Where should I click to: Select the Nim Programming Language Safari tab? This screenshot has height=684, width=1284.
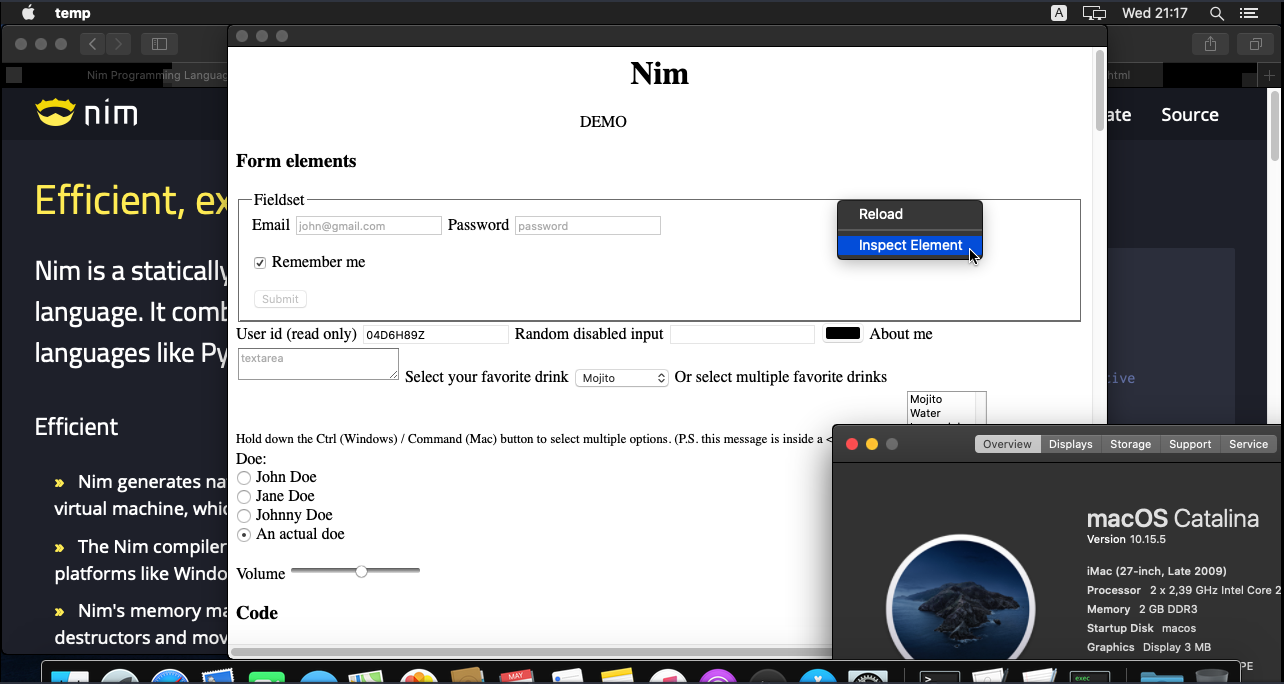(115, 75)
